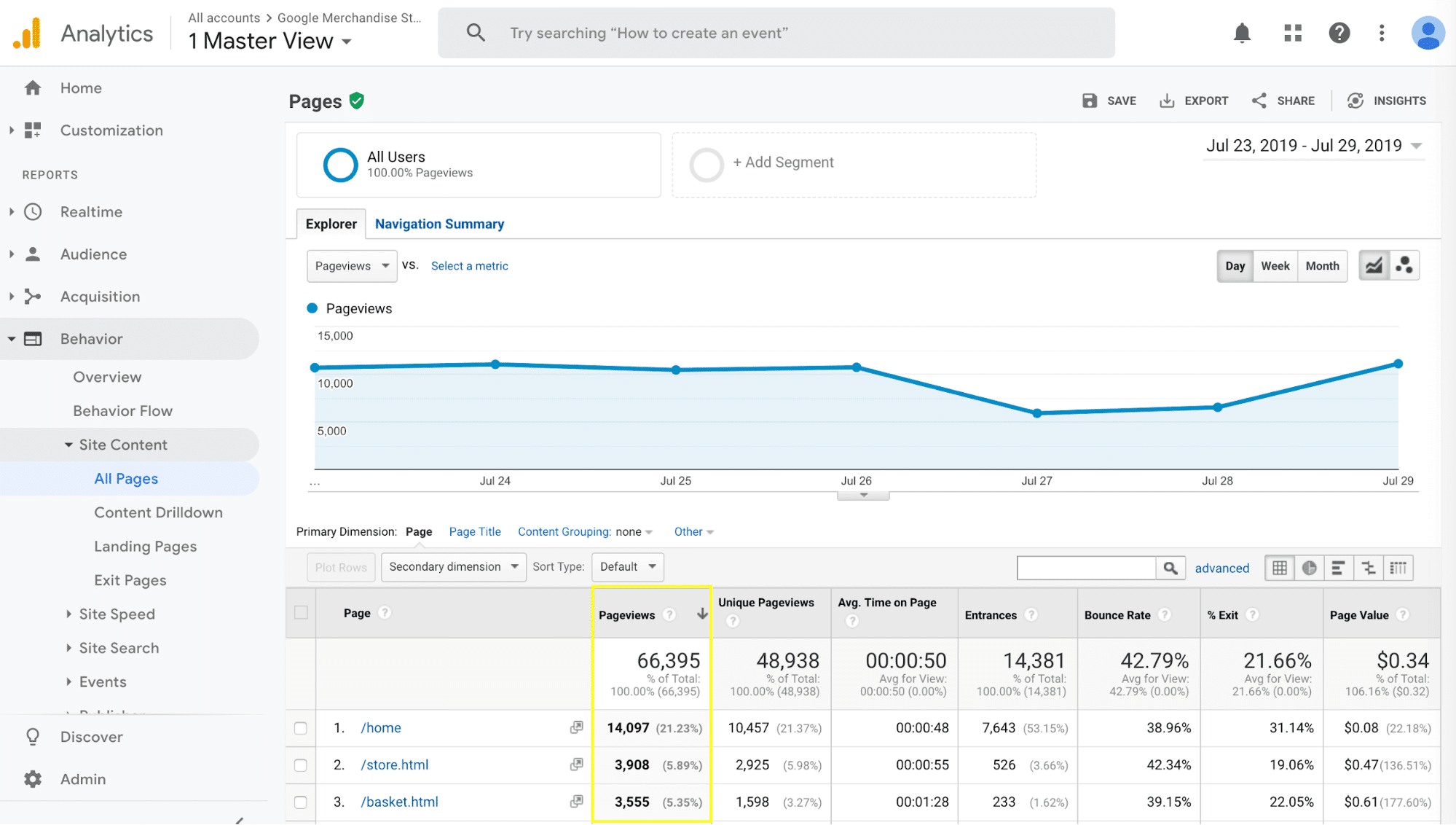Tick the select-all header checkbox
This screenshot has height=825, width=1456.
[301, 612]
